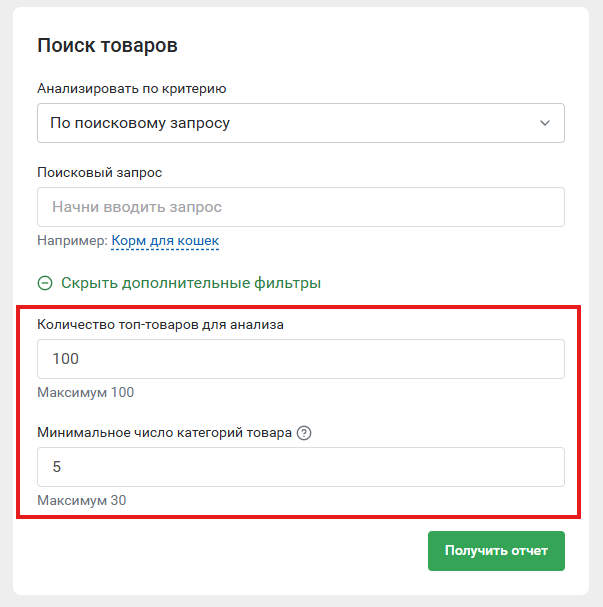Click the 'Количество топ-товаров для анализа' label
The image size is (603, 607).
click(160, 324)
